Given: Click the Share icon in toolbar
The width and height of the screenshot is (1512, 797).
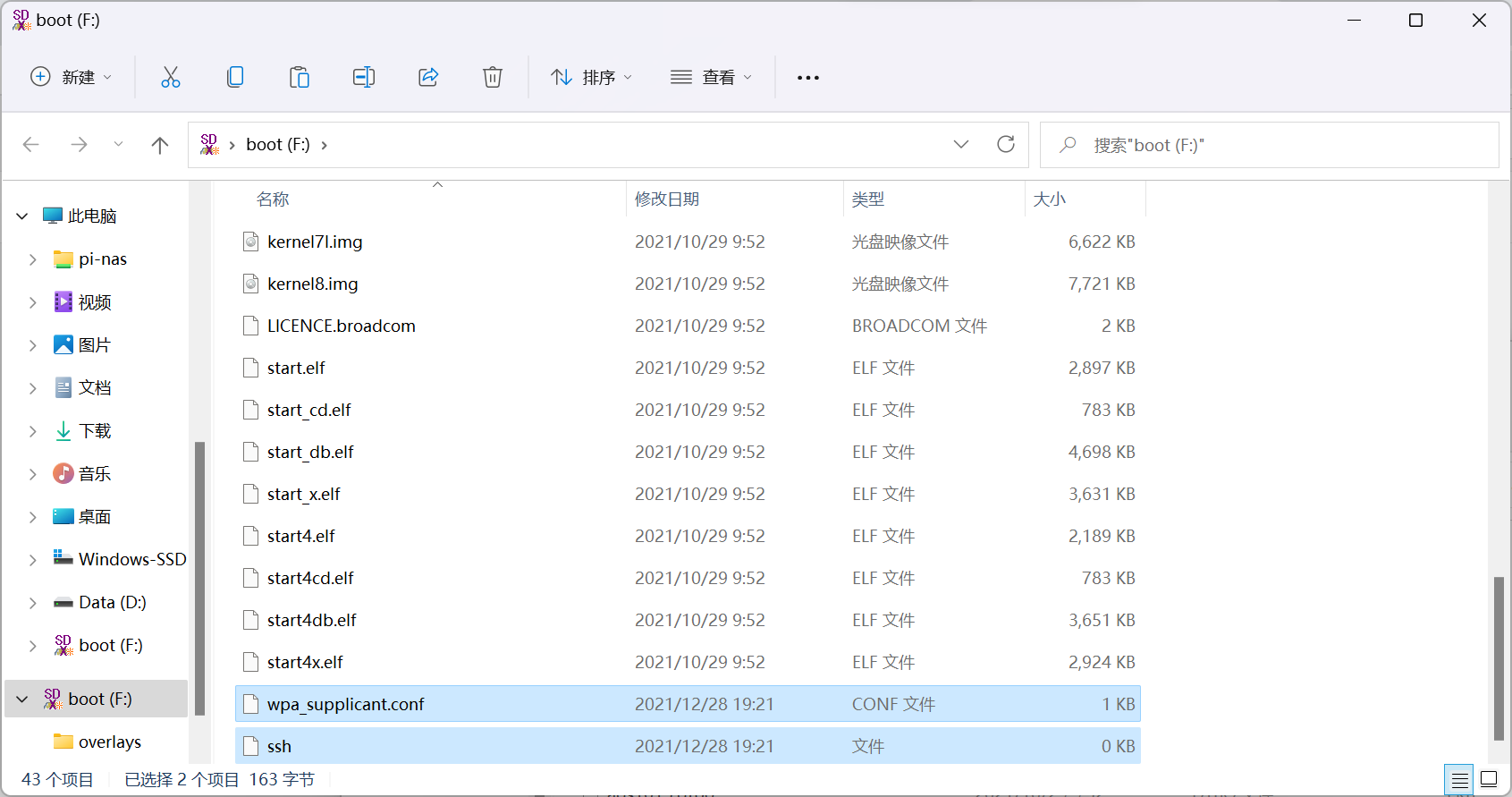Looking at the screenshot, I should coord(428,77).
